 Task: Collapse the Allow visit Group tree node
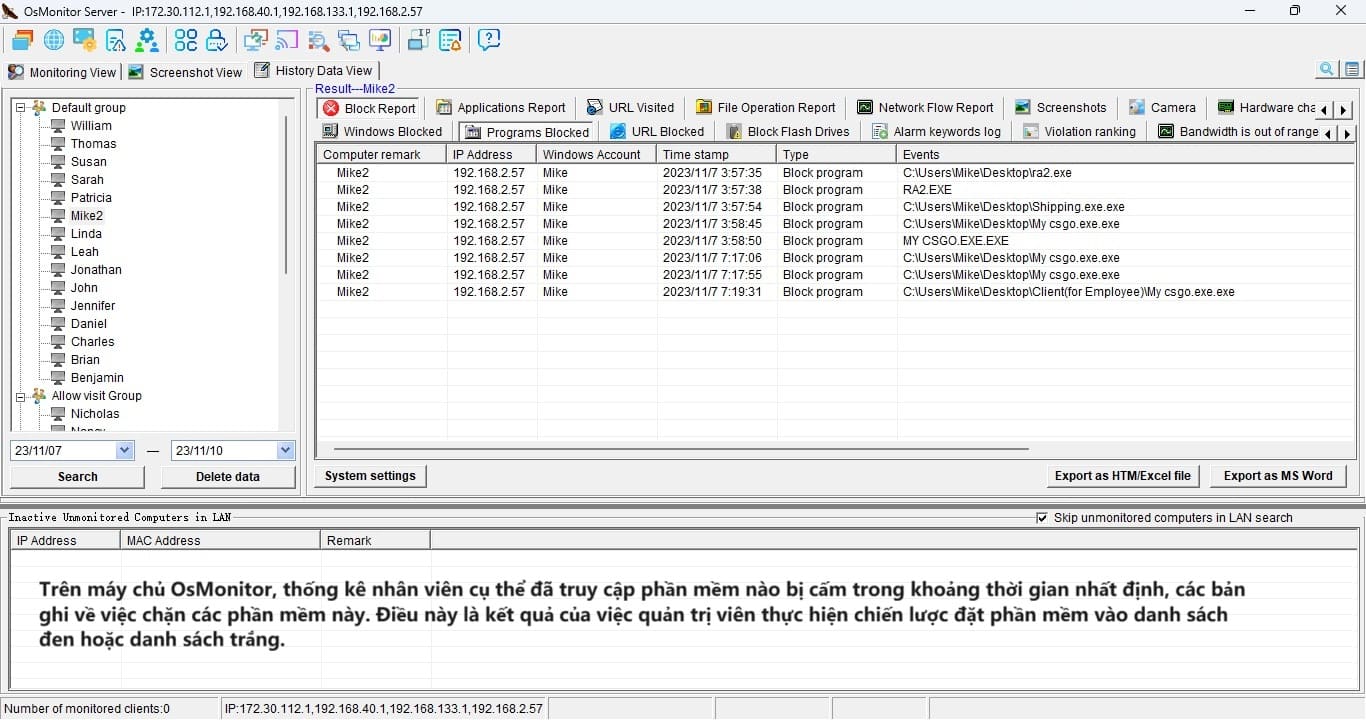point(21,396)
